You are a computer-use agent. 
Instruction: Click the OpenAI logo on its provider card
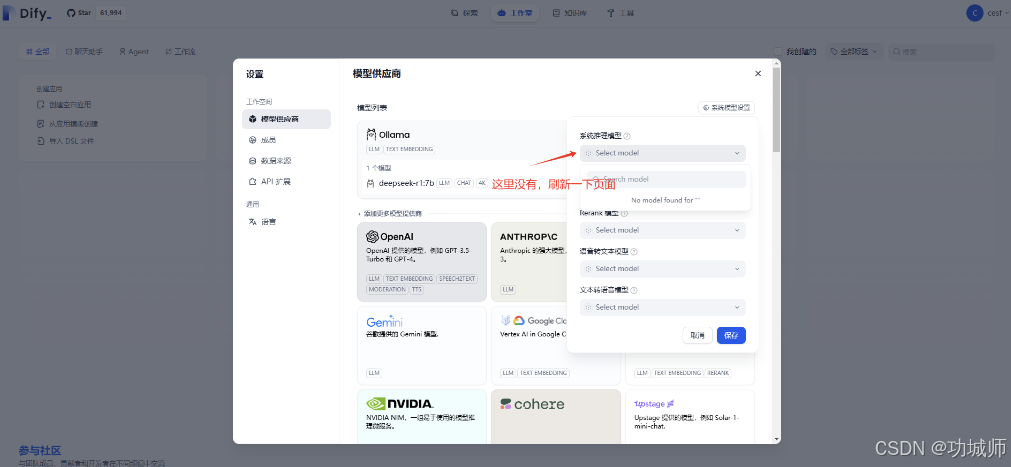click(389, 237)
